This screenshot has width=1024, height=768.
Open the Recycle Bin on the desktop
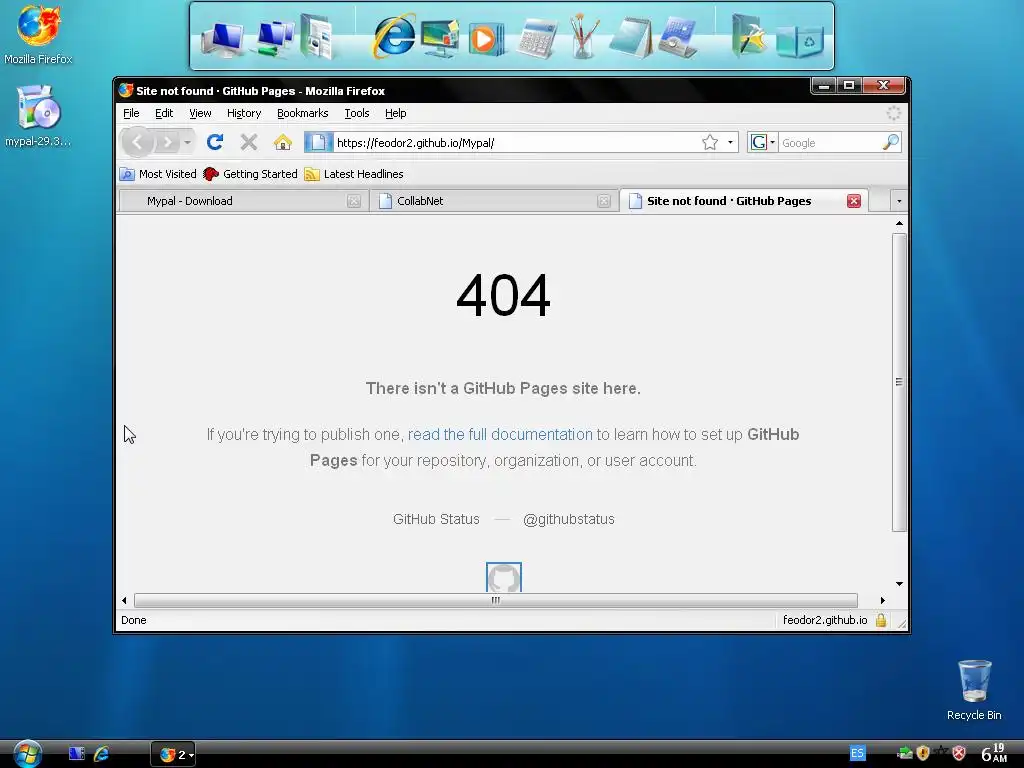(x=974, y=690)
